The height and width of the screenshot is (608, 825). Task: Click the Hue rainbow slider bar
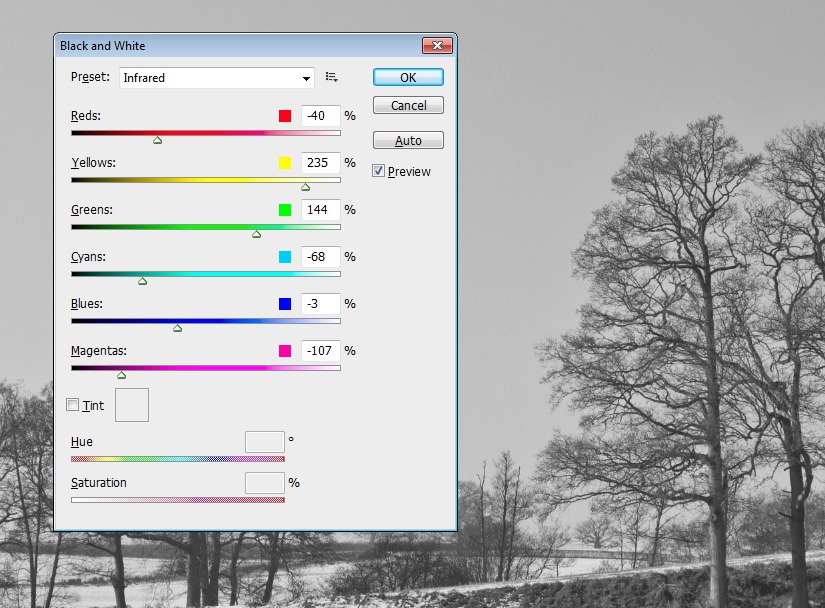click(178, 459)
